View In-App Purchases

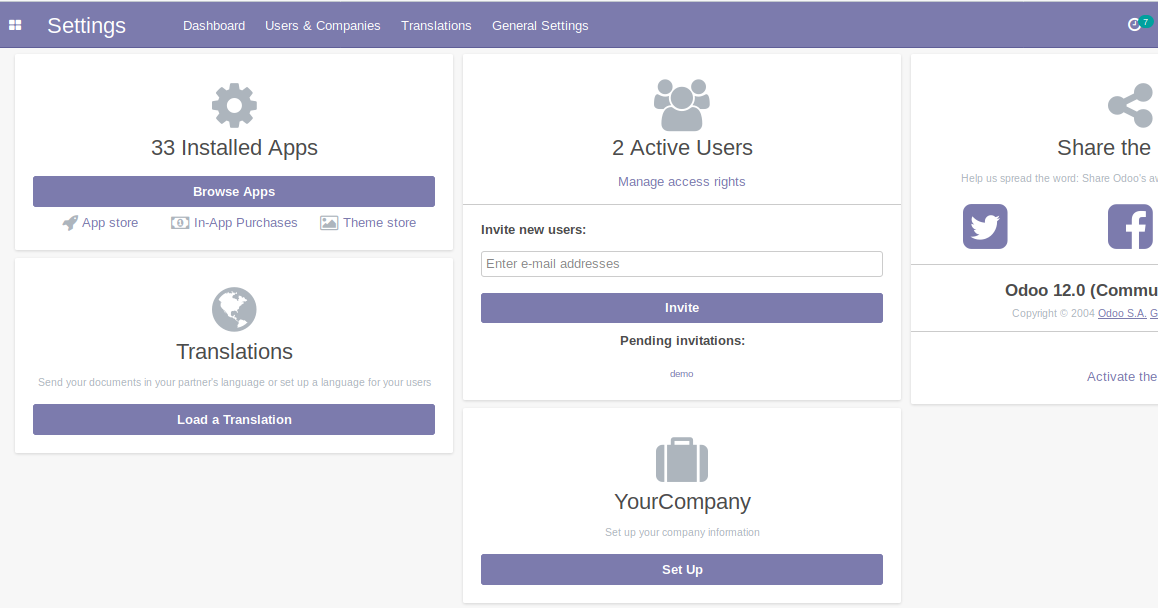pyautogui.click(x=234, y=222)
